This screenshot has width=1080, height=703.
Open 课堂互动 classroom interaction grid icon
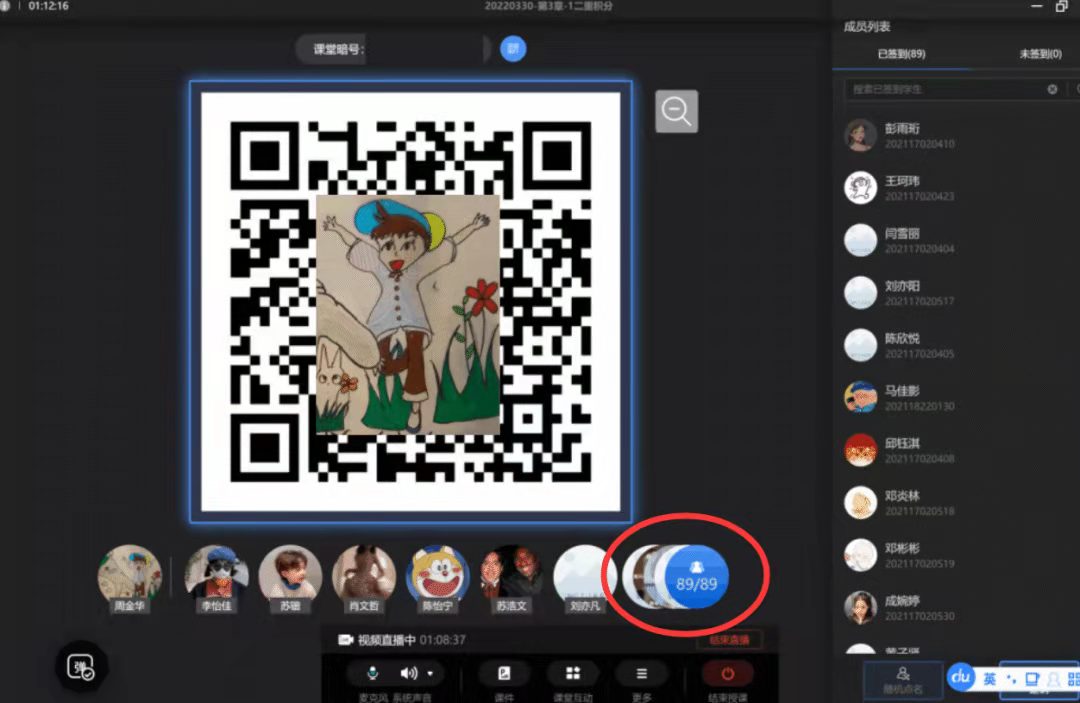click(x=573, y=673)
